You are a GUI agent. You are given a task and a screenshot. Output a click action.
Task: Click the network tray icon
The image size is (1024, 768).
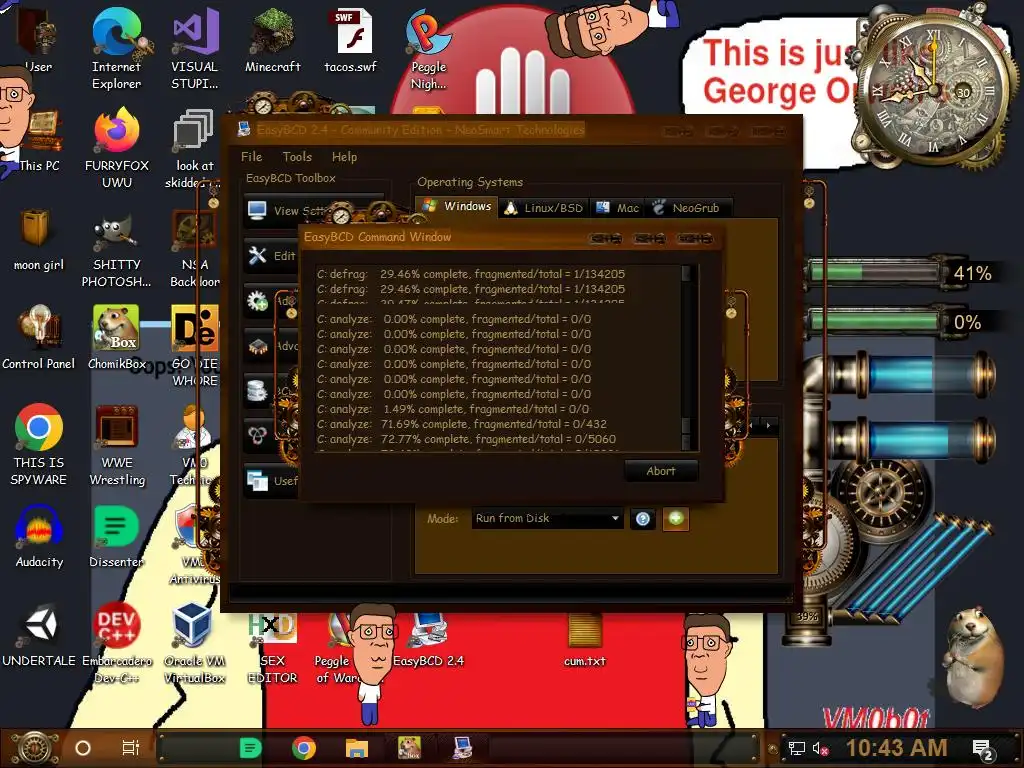(797, 748)
